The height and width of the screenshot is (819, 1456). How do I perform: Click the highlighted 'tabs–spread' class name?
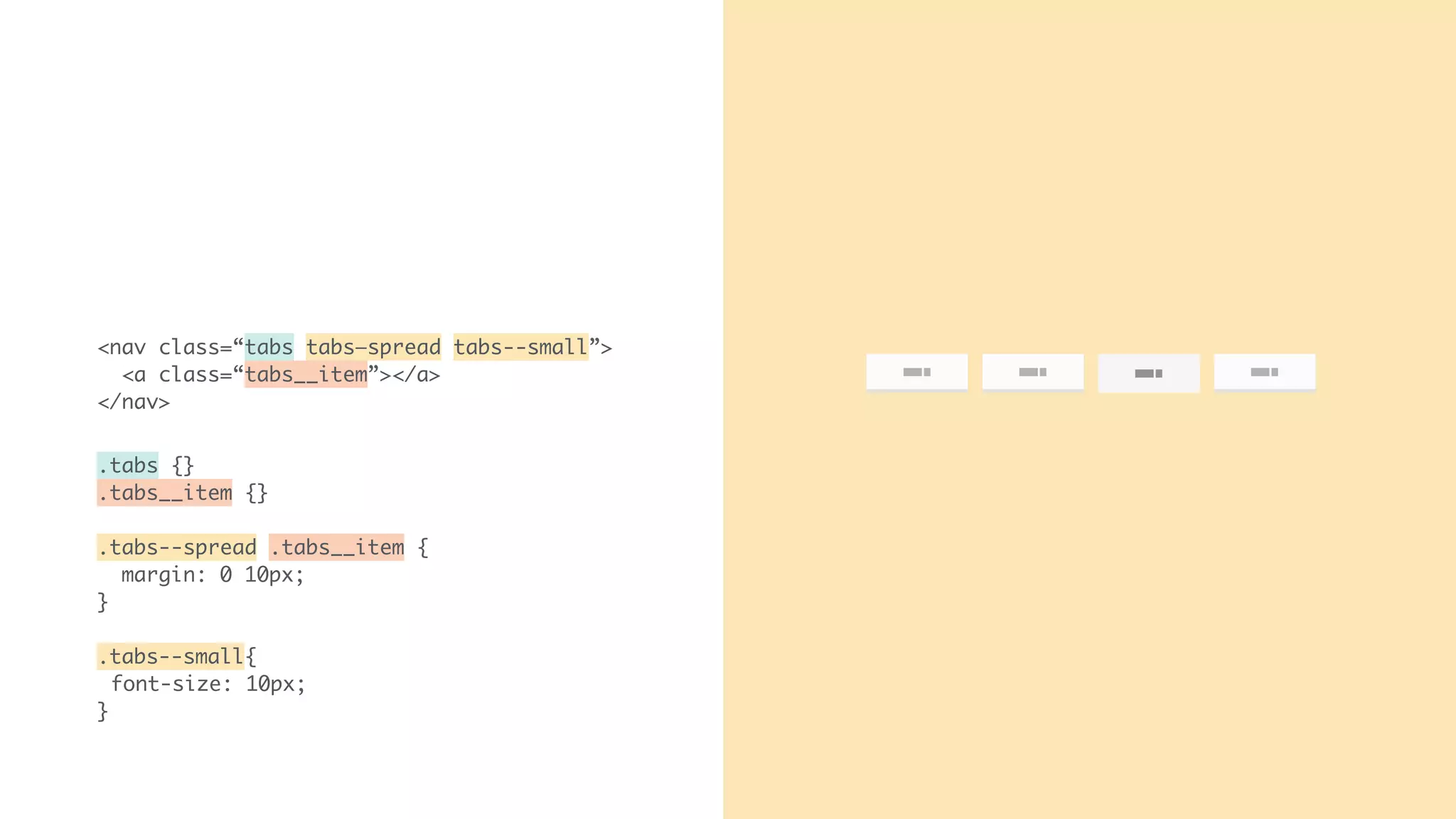click(x=373, y=347)
